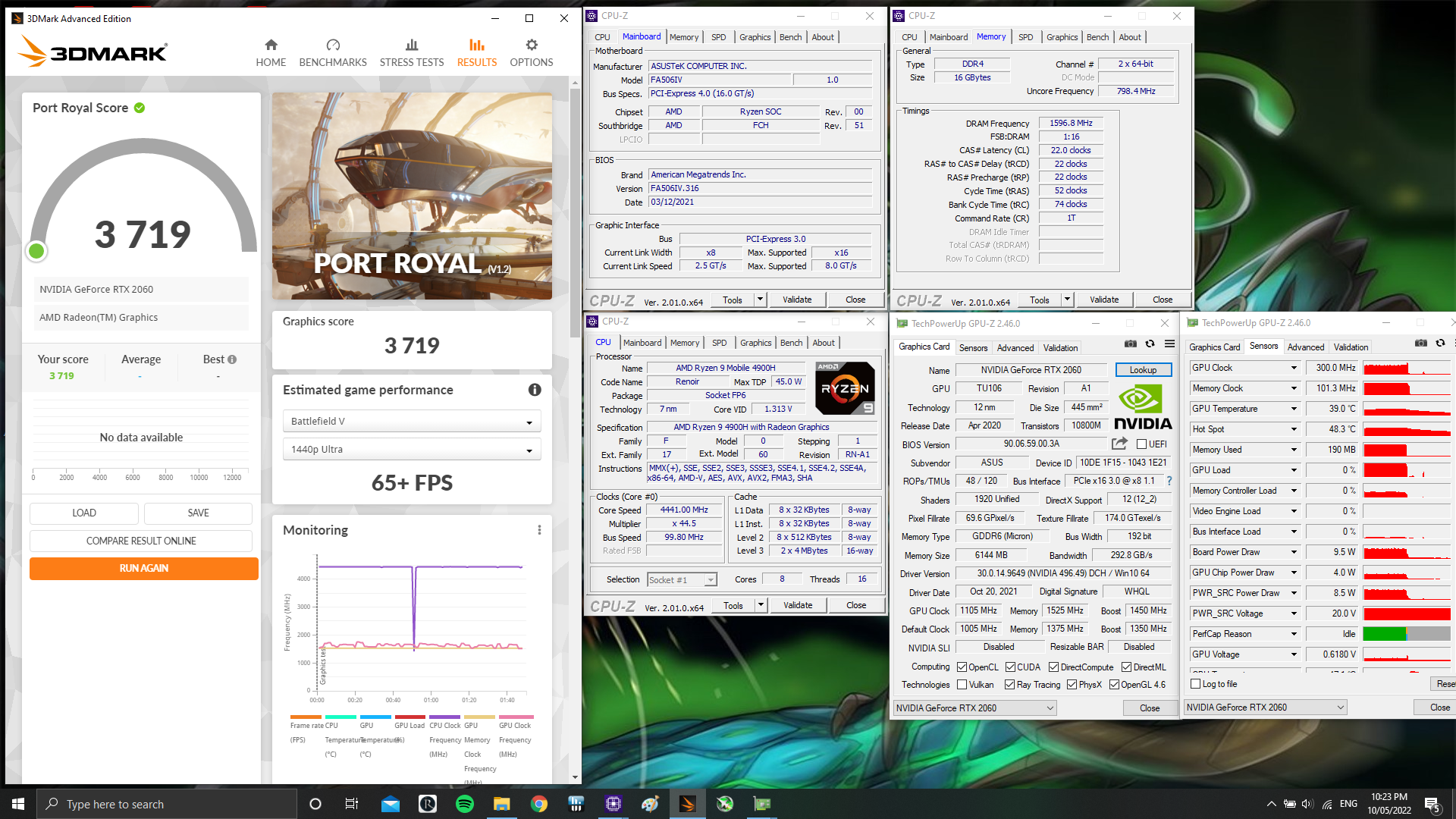Toggle the Ray Tracing checkbox
Viewport: 1456px width, 819px height.
pyautogui.click(x=1009, y=685)
